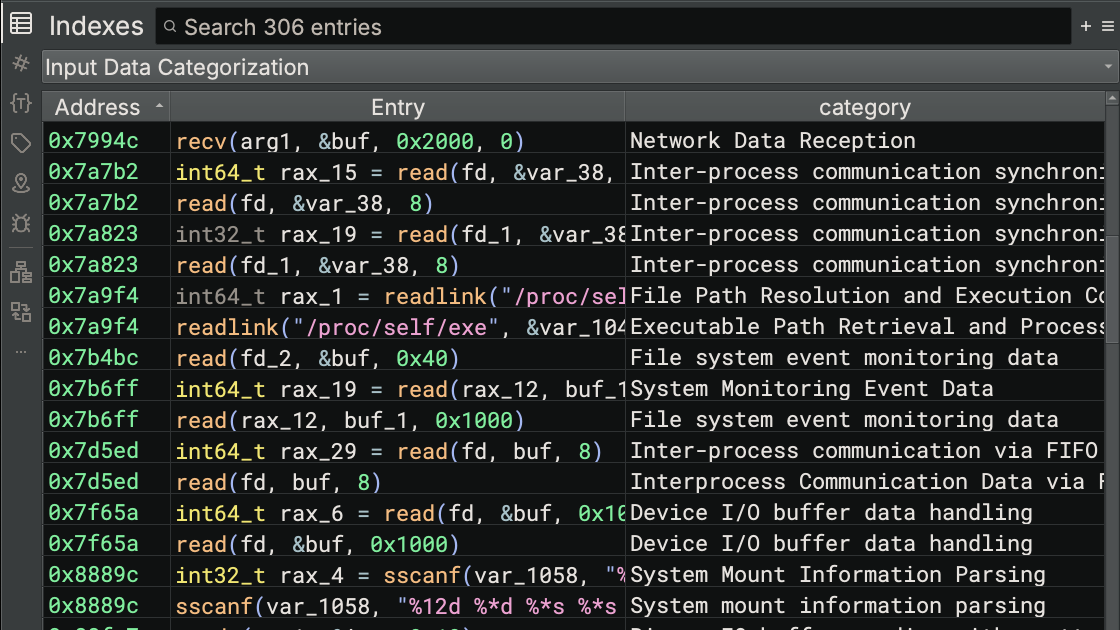Select System mount information parsing lowercase category
Image resolution: width=1120 pixels, height=630 pixels.
[x=837, y=606]
